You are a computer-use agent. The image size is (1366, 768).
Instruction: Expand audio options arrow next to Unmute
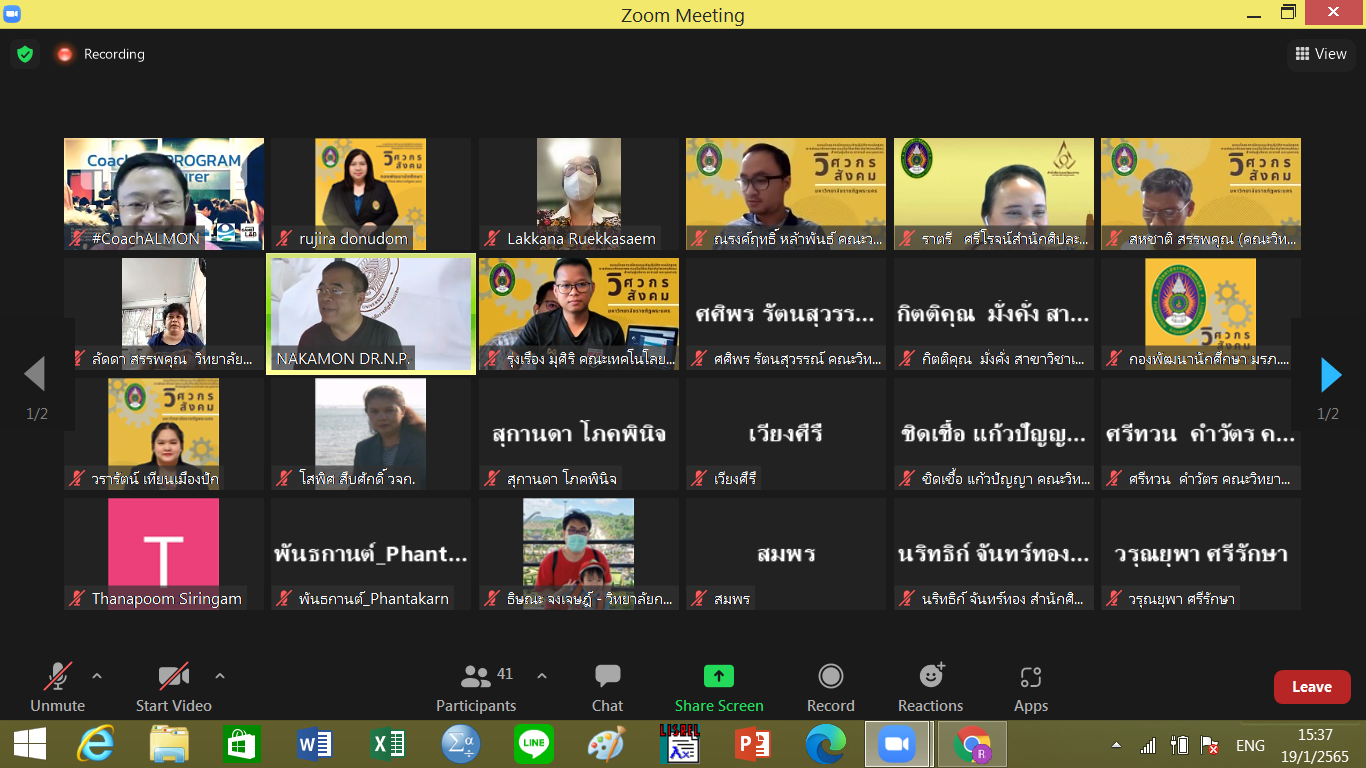(97, 676)
